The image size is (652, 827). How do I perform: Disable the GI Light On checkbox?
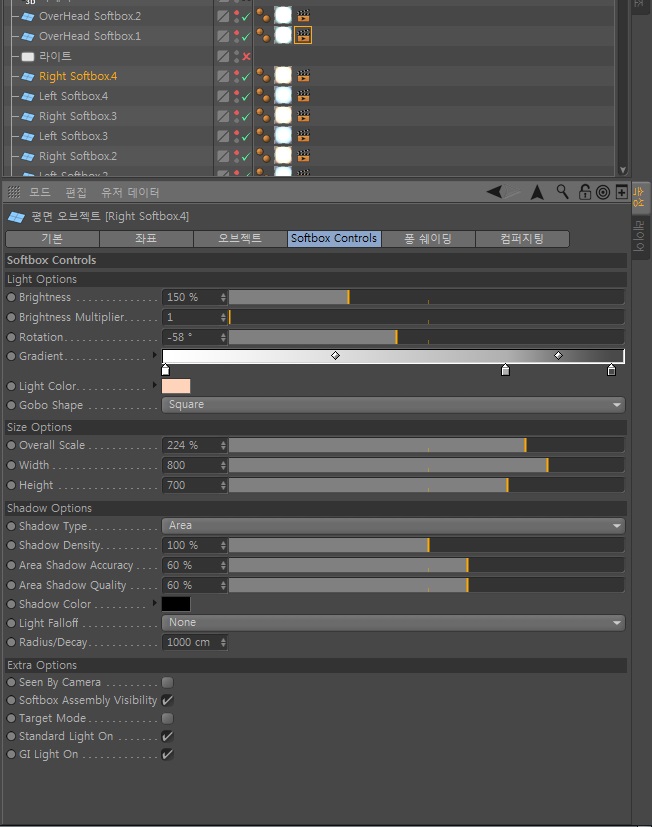[168, 754]
